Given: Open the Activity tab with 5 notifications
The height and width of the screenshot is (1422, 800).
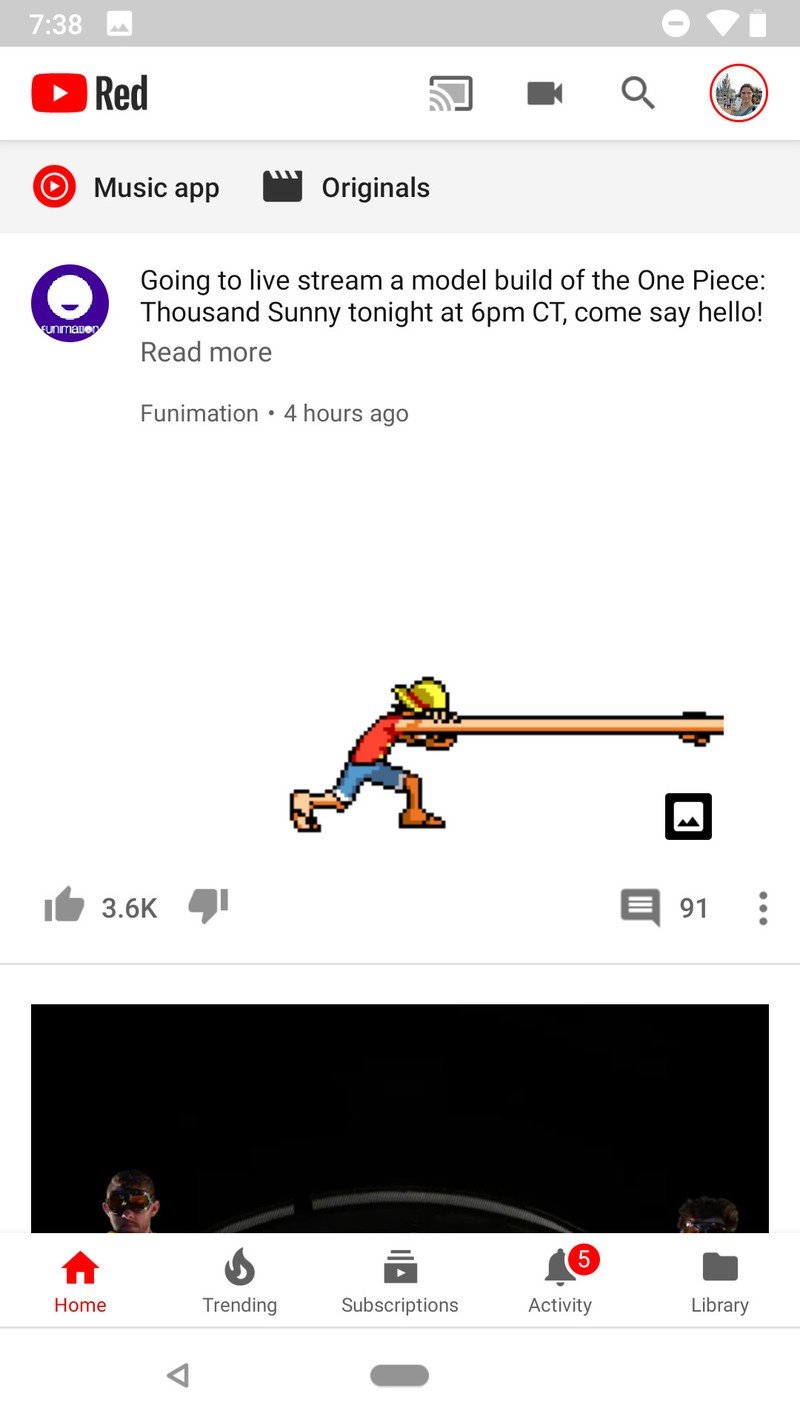Looking at the screenshot, I should tap(560, 1281).
